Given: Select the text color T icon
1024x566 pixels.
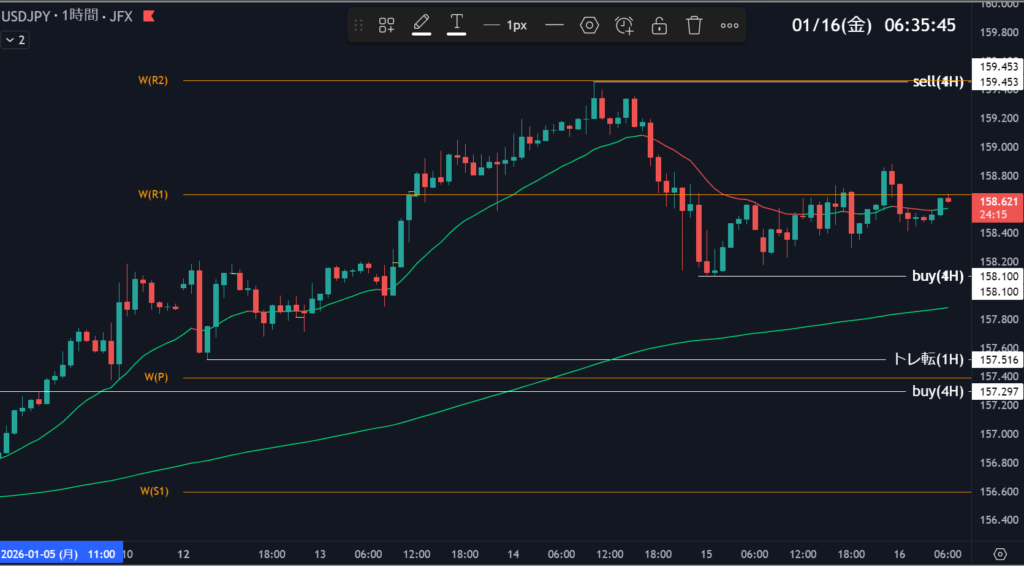Looking at the screenshot, I should pyautogui.click(x=457, y=25).
